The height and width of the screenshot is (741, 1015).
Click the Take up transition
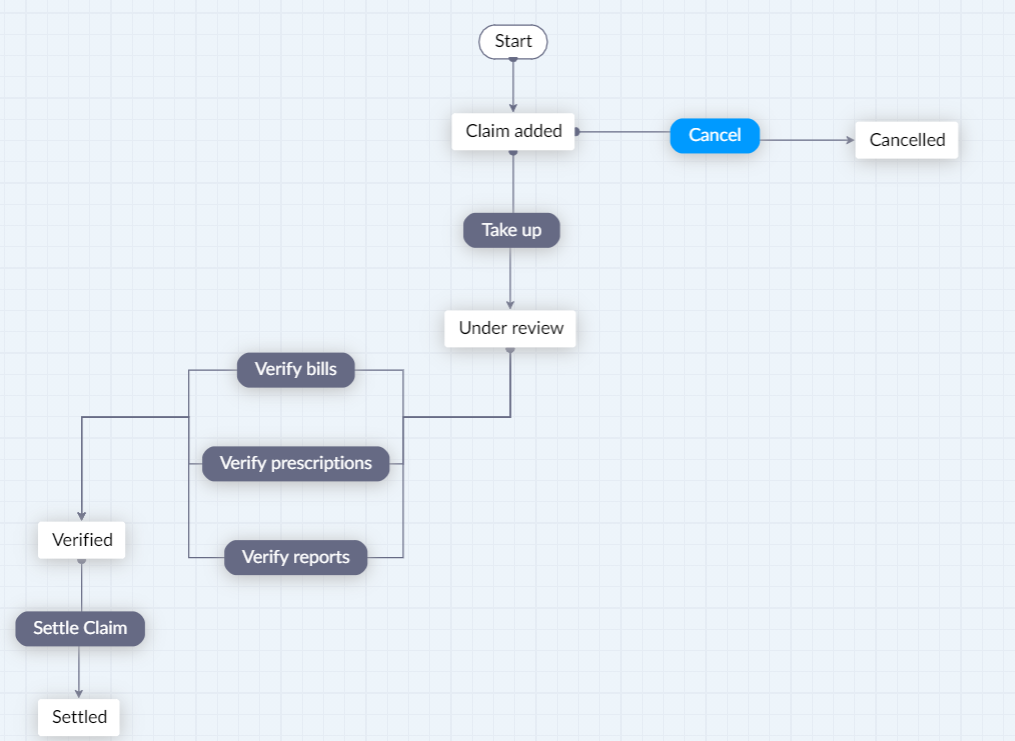tap(511, 230)
